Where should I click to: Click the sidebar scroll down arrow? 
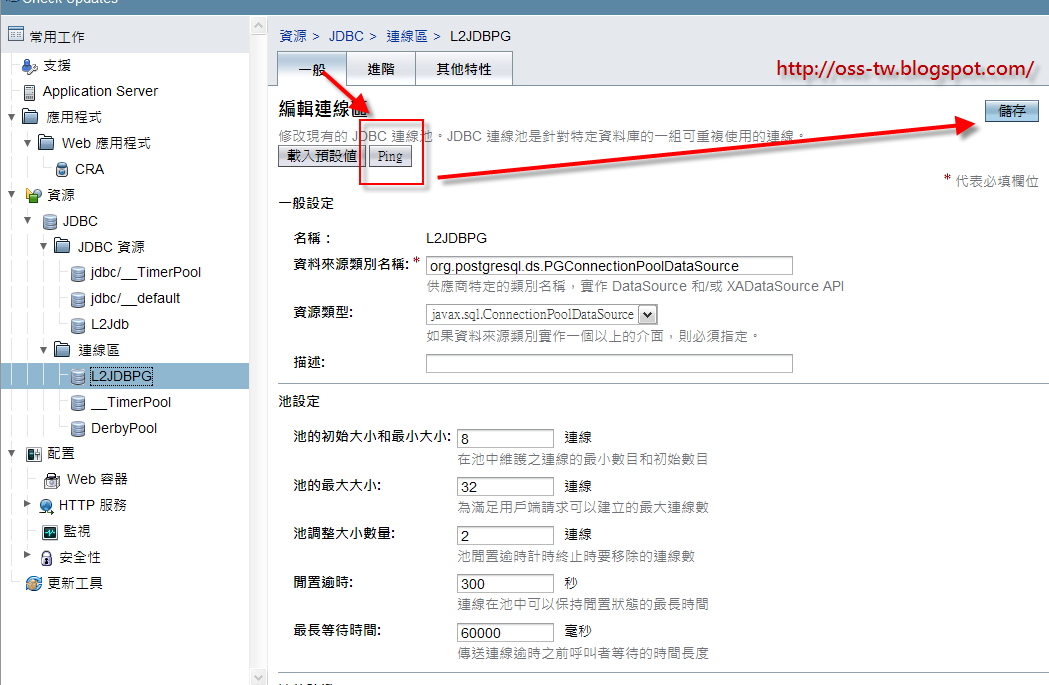tap(259, 676)
